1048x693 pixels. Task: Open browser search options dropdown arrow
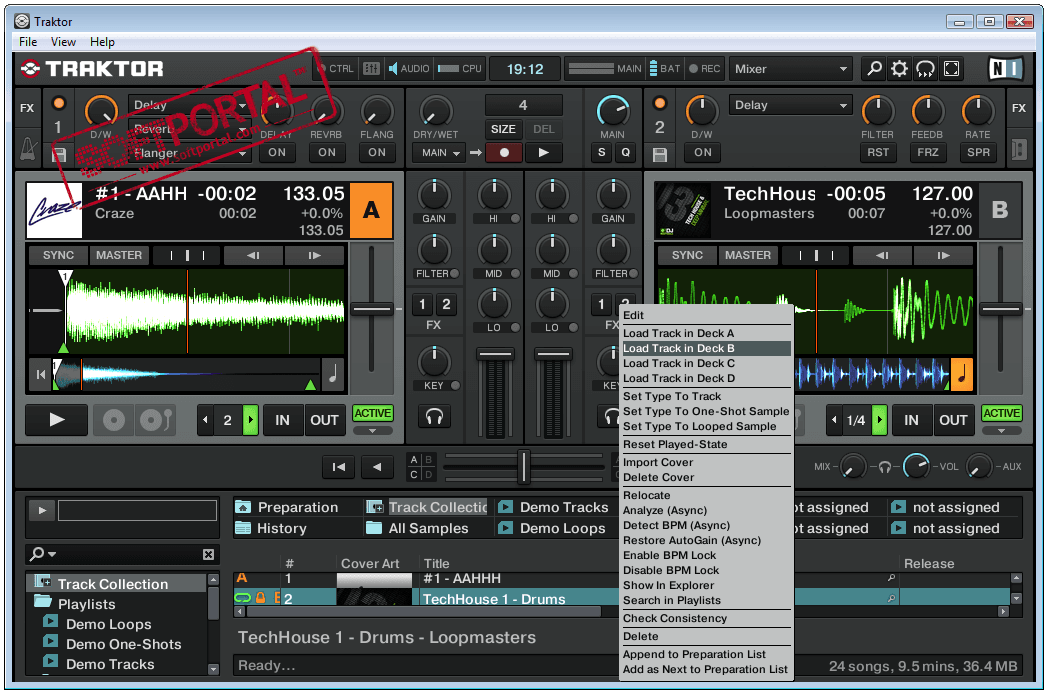coord(52,554)
